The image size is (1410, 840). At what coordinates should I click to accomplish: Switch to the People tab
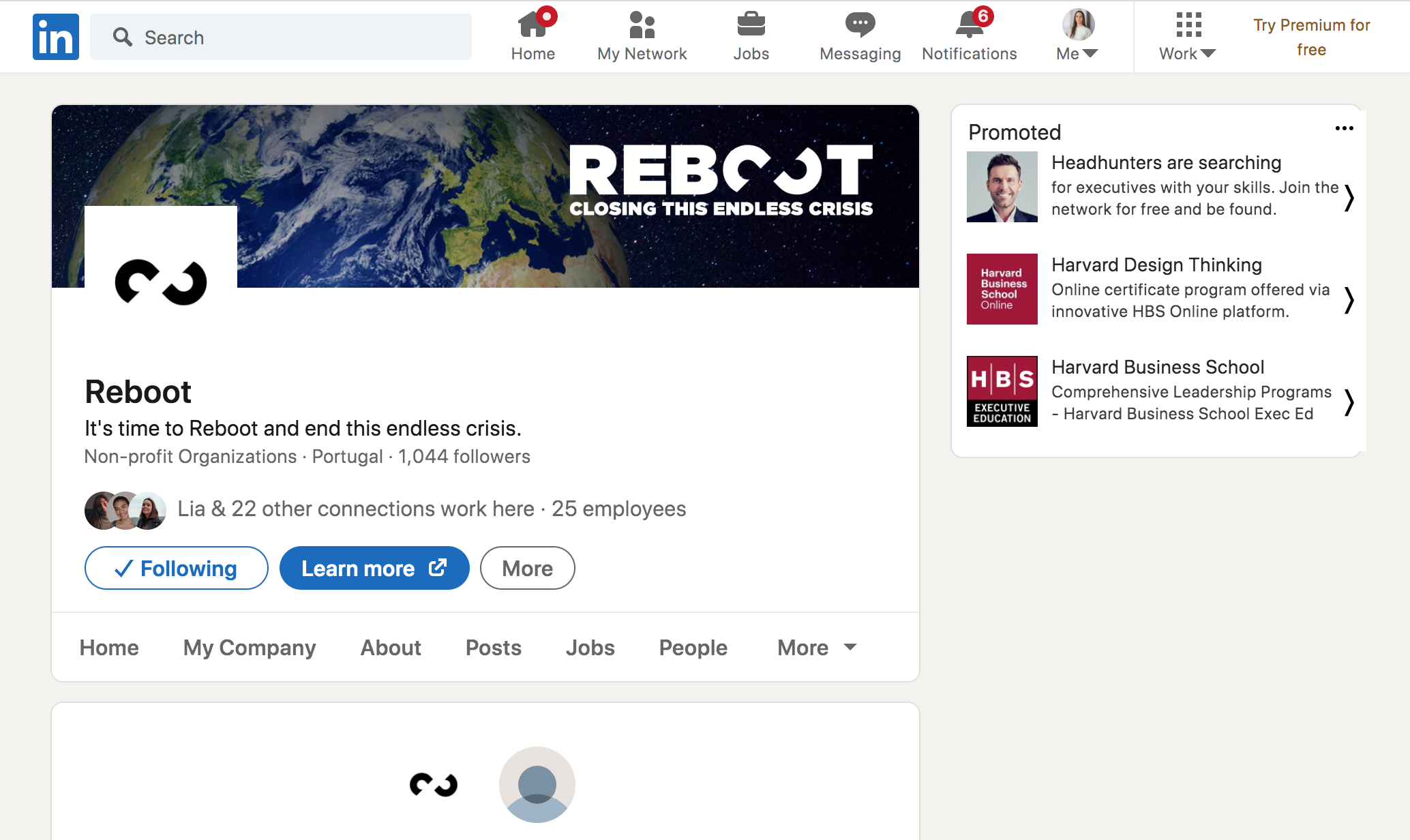tap(693, 647)
